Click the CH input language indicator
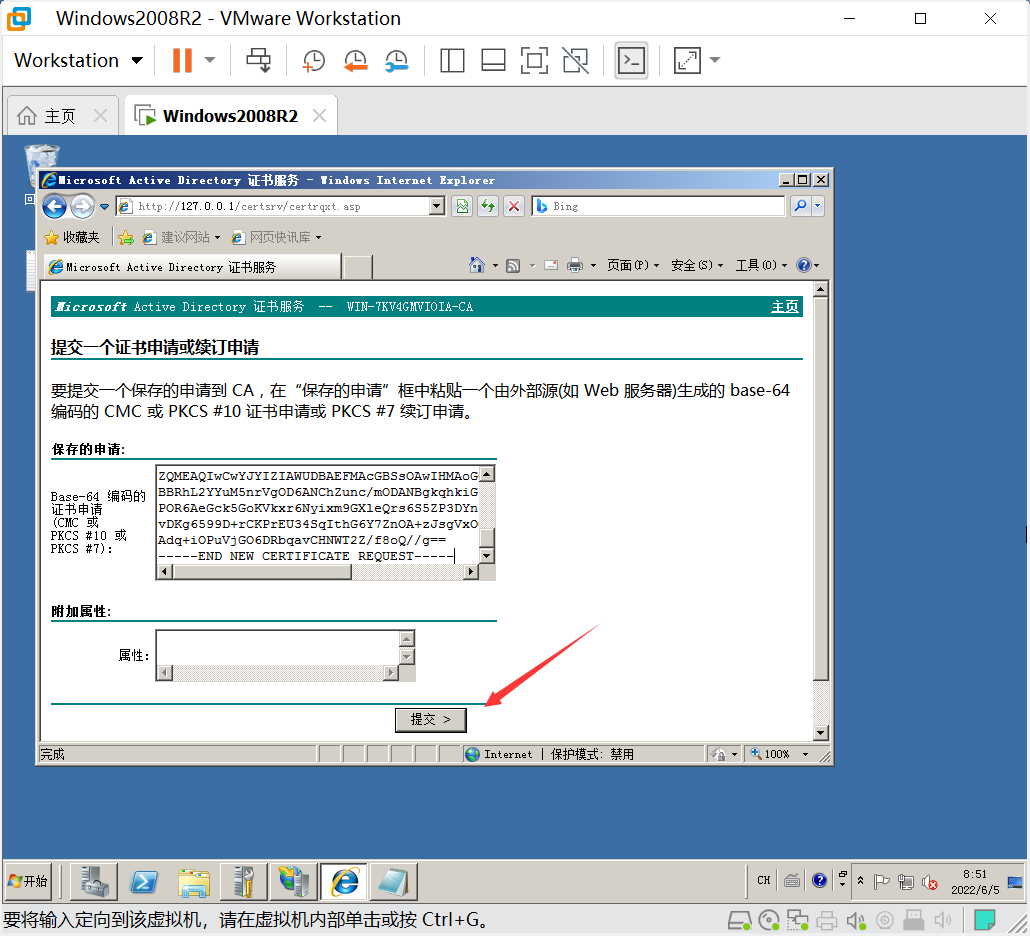 click(763, 880)
